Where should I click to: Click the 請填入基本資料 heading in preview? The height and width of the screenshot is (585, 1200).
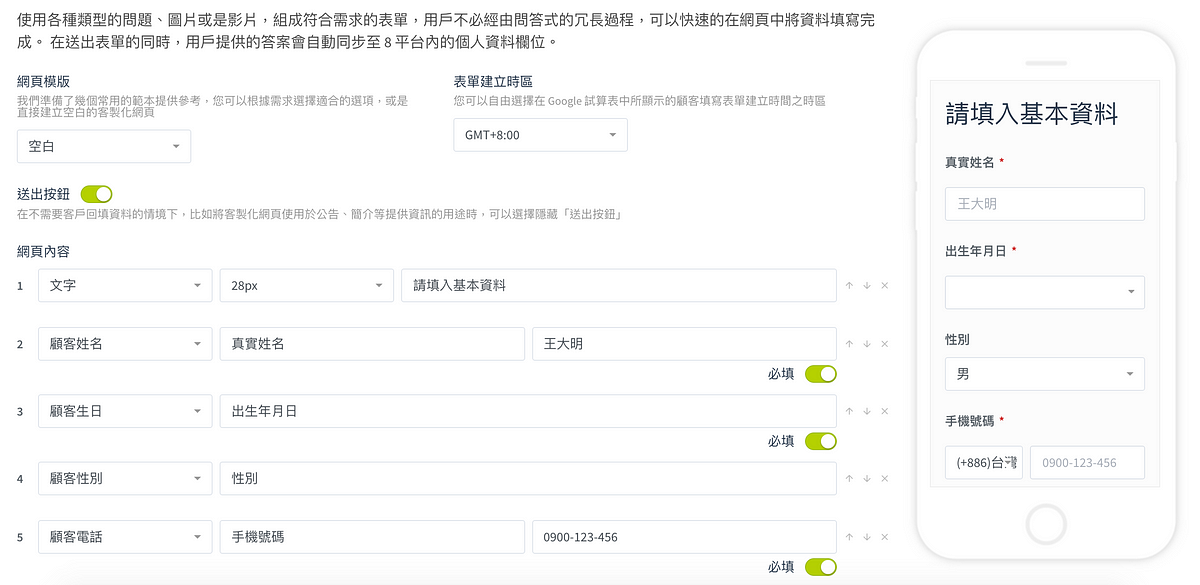coord(1031,114)
